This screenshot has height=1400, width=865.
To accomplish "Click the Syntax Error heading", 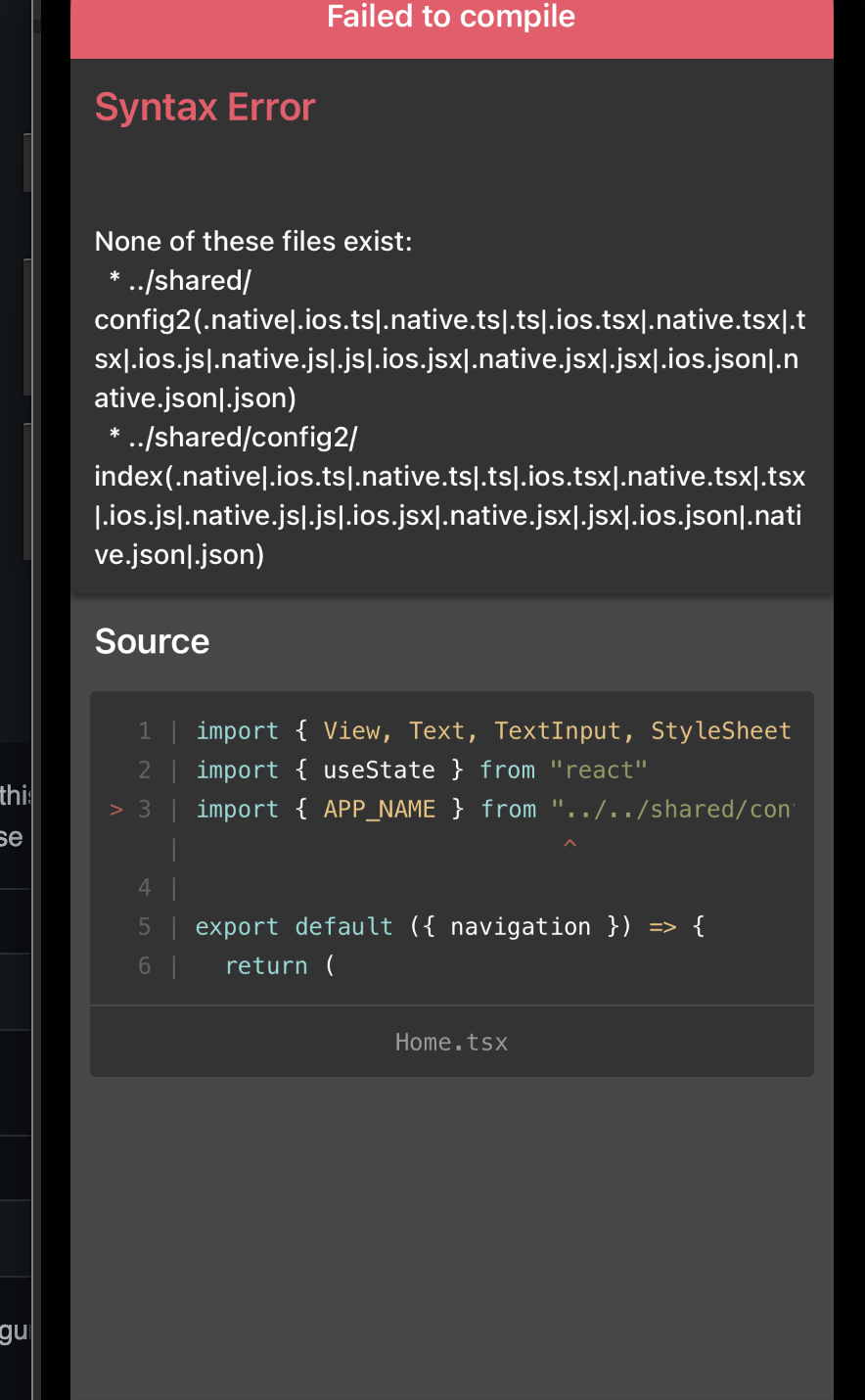I will [x=205, y=106].
